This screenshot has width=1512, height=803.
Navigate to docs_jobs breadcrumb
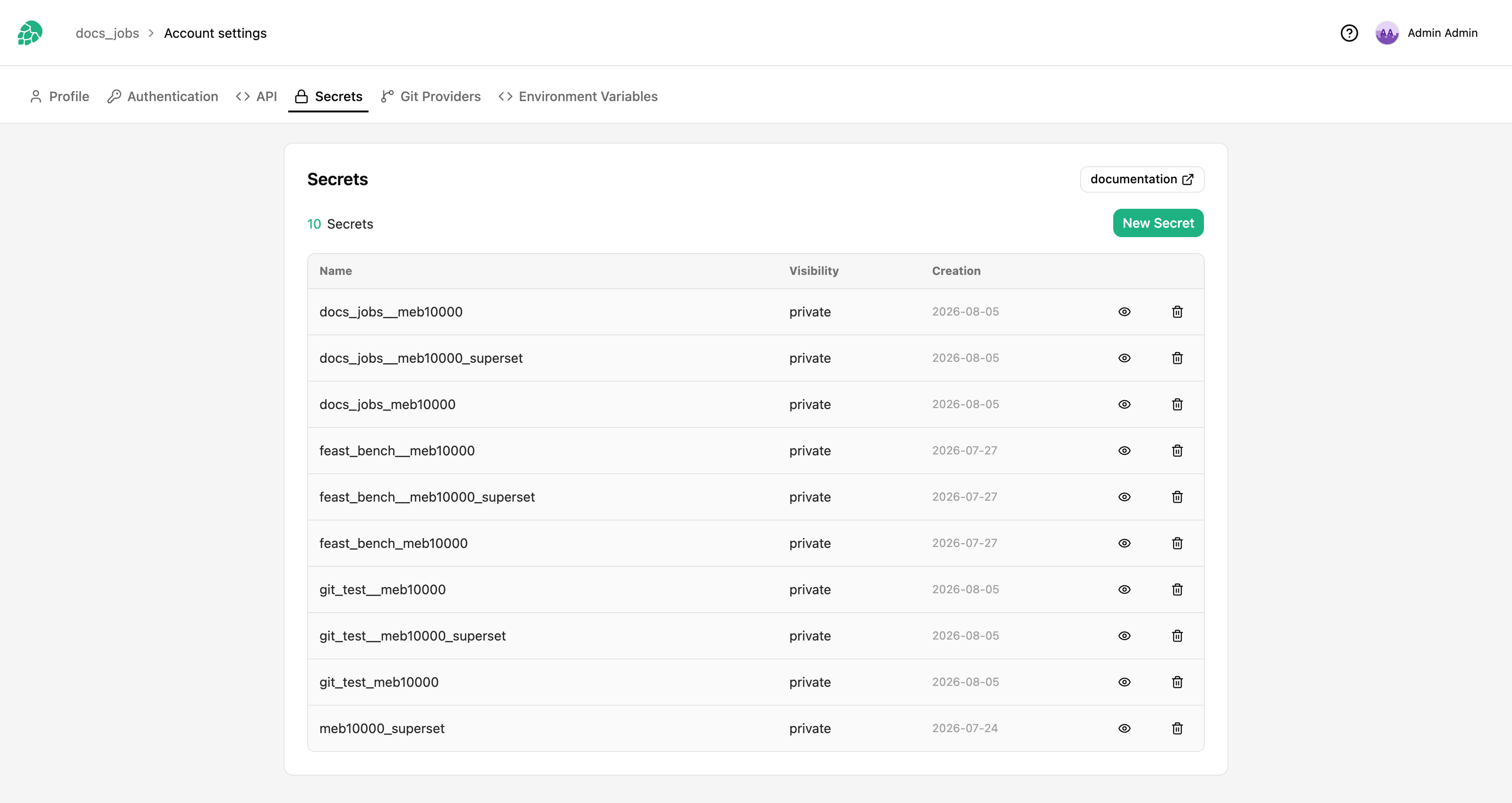pos(107,33)
